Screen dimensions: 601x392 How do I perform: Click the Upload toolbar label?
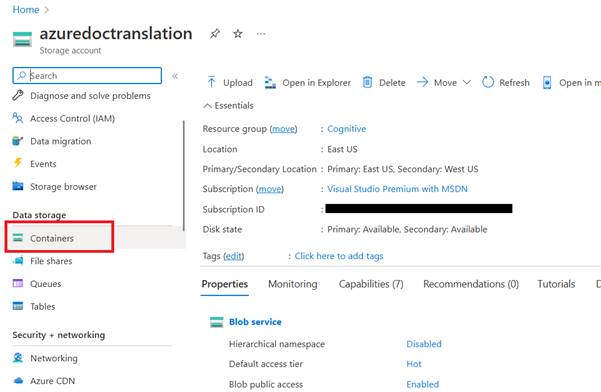point(238,82)
